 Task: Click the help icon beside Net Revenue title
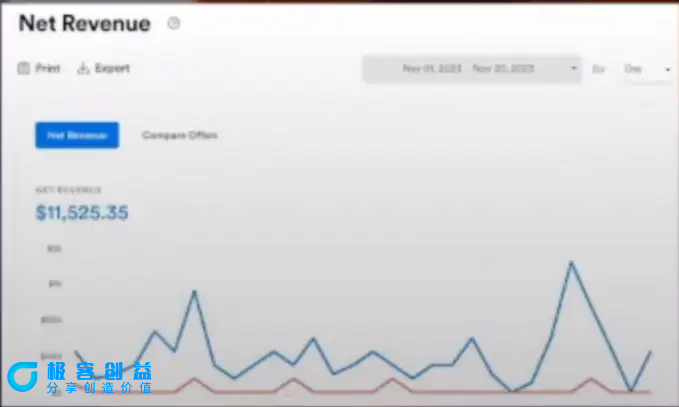pyautogui.click(x=174, y=23)
